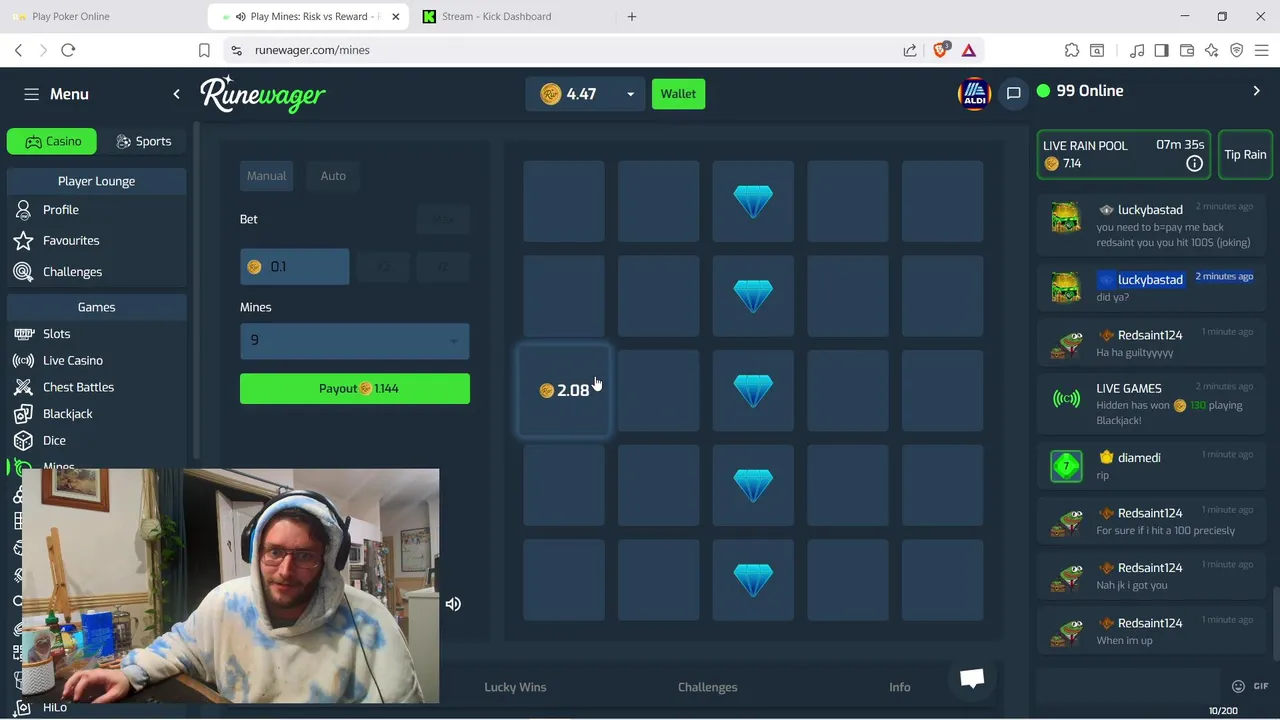Open Brave Shields lion icon
Screen dimensions: 1280x720
pyautogui.click(x=941, y=50)
